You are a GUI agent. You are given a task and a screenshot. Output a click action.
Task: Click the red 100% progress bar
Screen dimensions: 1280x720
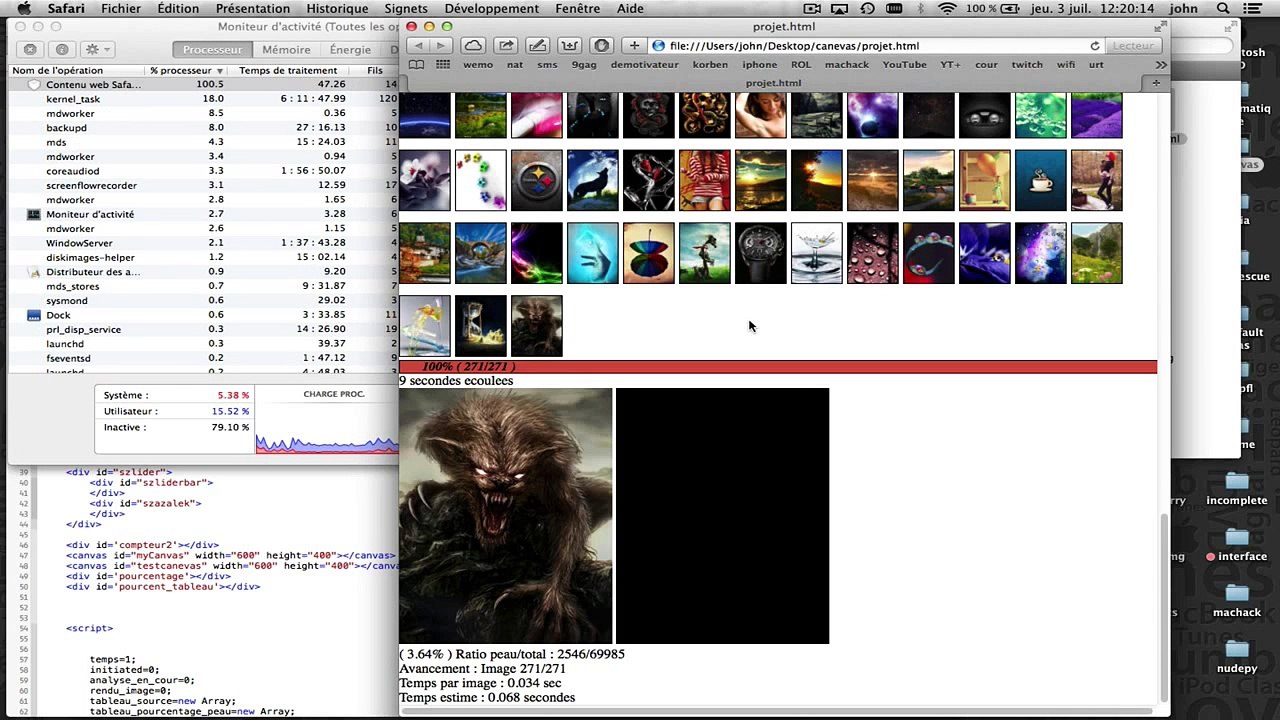click(x=778, y=367)
